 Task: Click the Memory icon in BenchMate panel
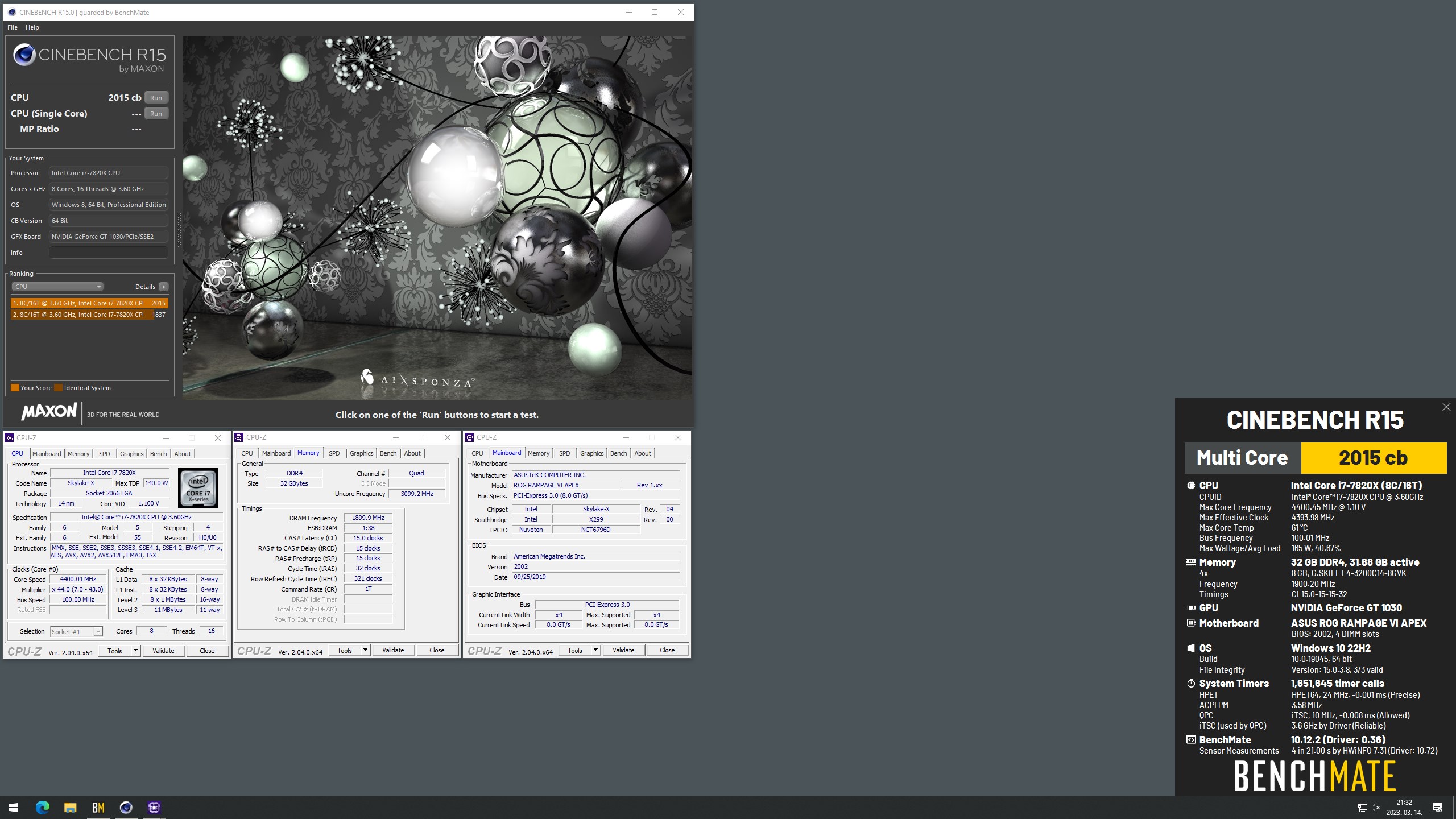(x=1191, y=562)
